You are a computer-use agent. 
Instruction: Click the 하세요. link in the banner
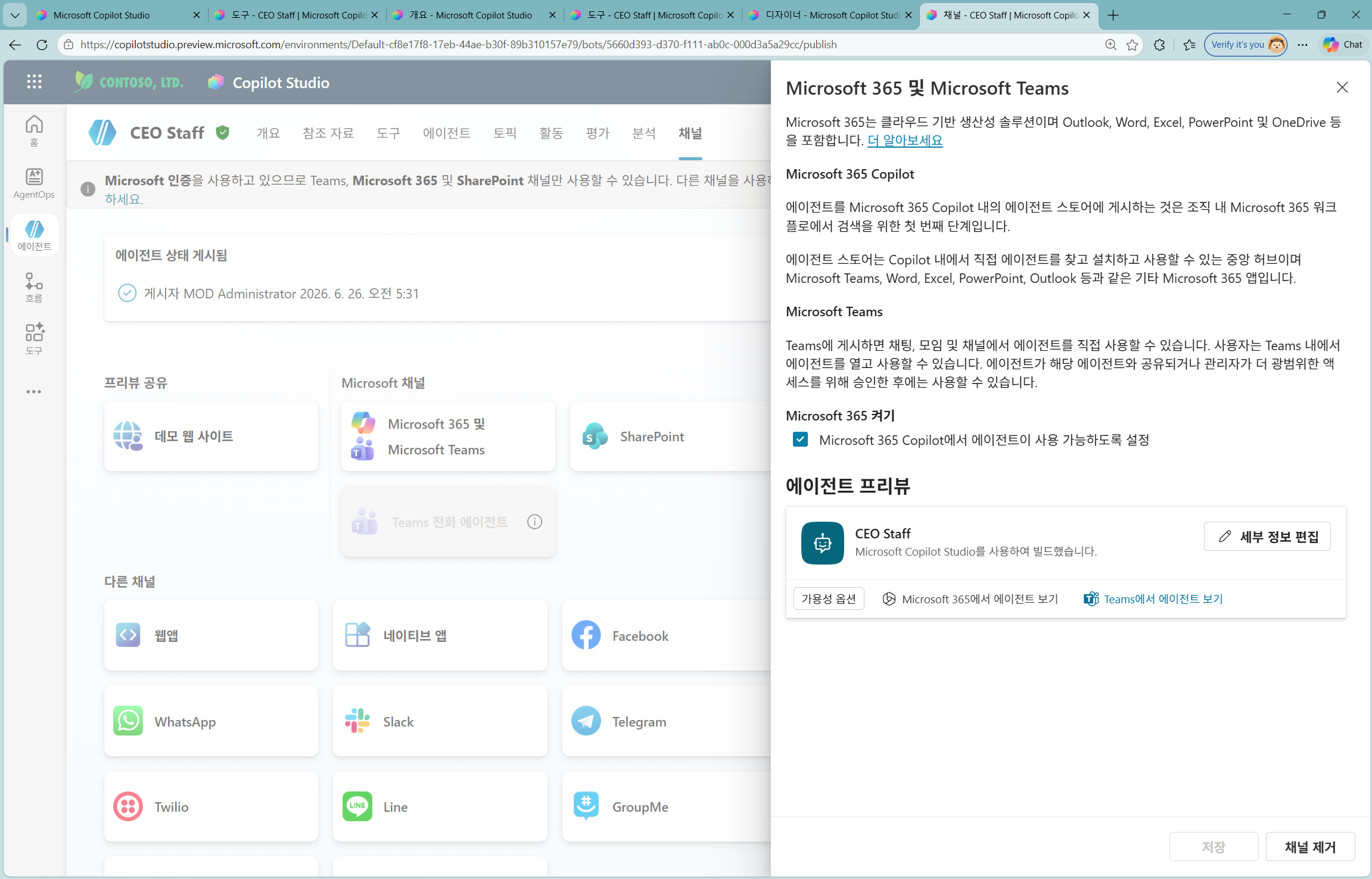124,199
